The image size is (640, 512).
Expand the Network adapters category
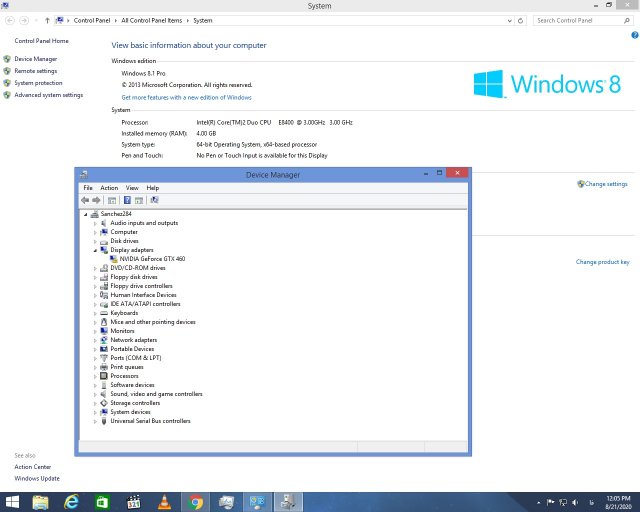(x=96, y=340)
